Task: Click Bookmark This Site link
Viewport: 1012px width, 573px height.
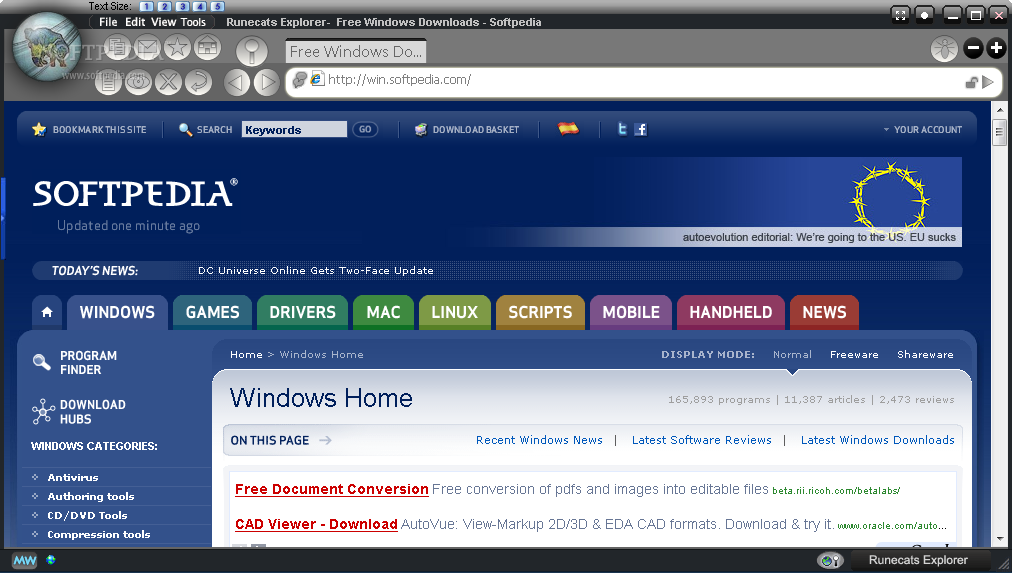Action: click(x=90, y=130)
